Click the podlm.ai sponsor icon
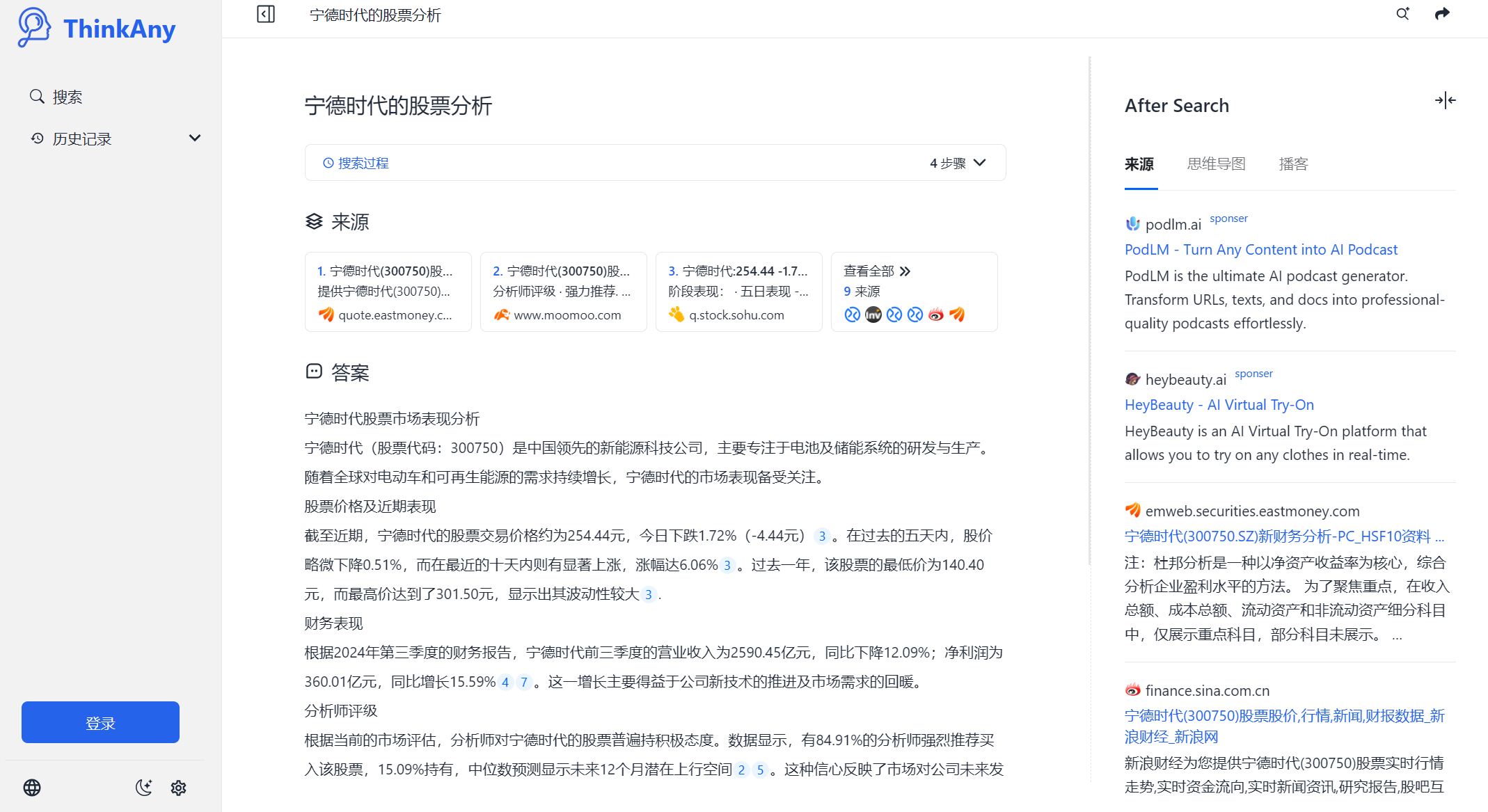The image size is (1488, 812). click(x=1132, y=224)
